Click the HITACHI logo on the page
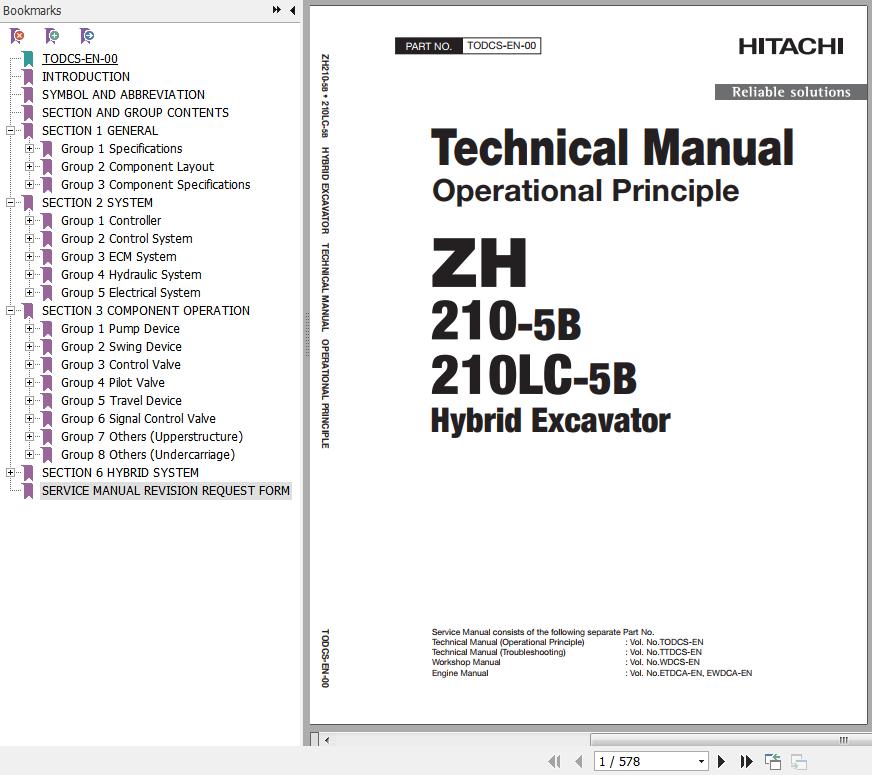The width and height of the screenshot is (872, 775). tap(791, 46)
